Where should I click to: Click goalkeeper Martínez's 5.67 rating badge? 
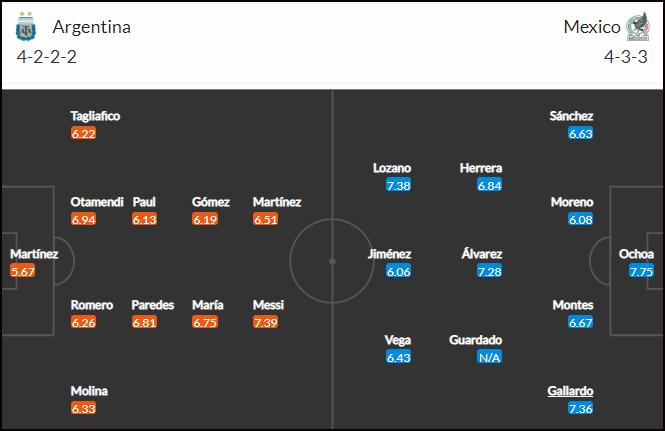pyautogui.click(x=23, y=271)
